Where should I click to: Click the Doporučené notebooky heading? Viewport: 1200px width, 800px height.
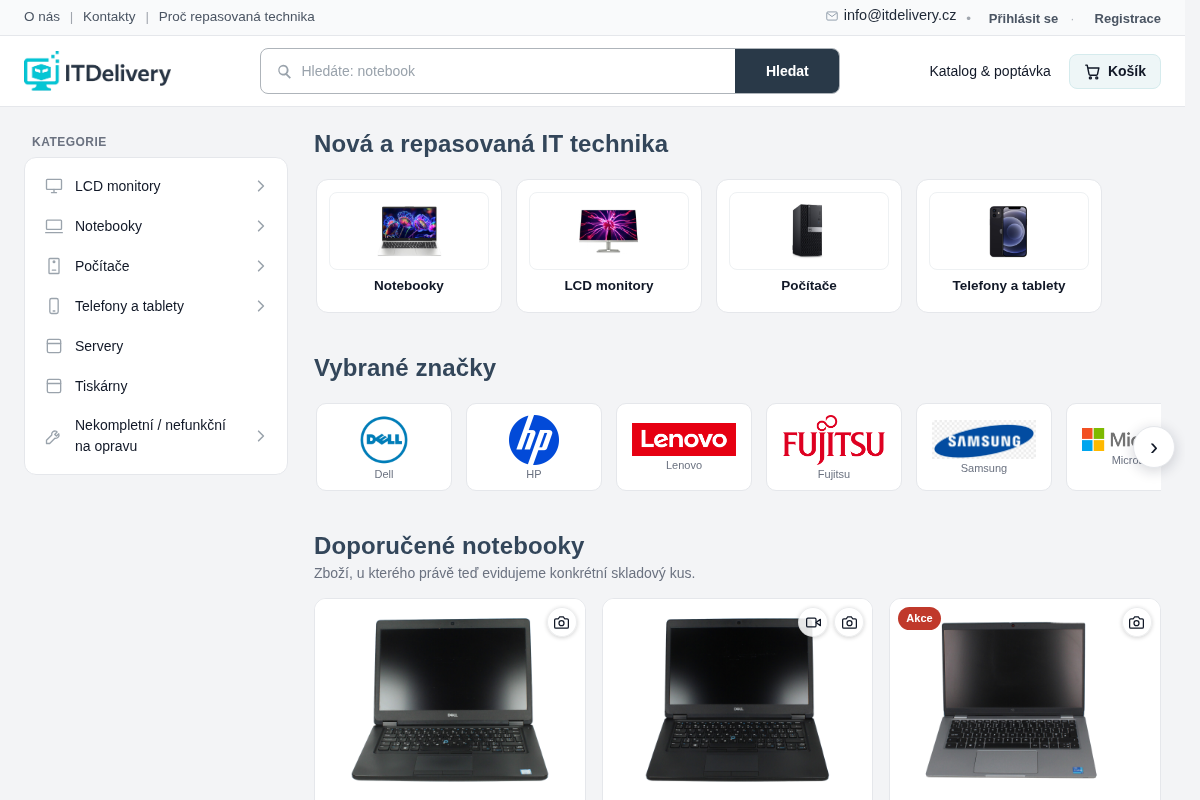[449, 546]
